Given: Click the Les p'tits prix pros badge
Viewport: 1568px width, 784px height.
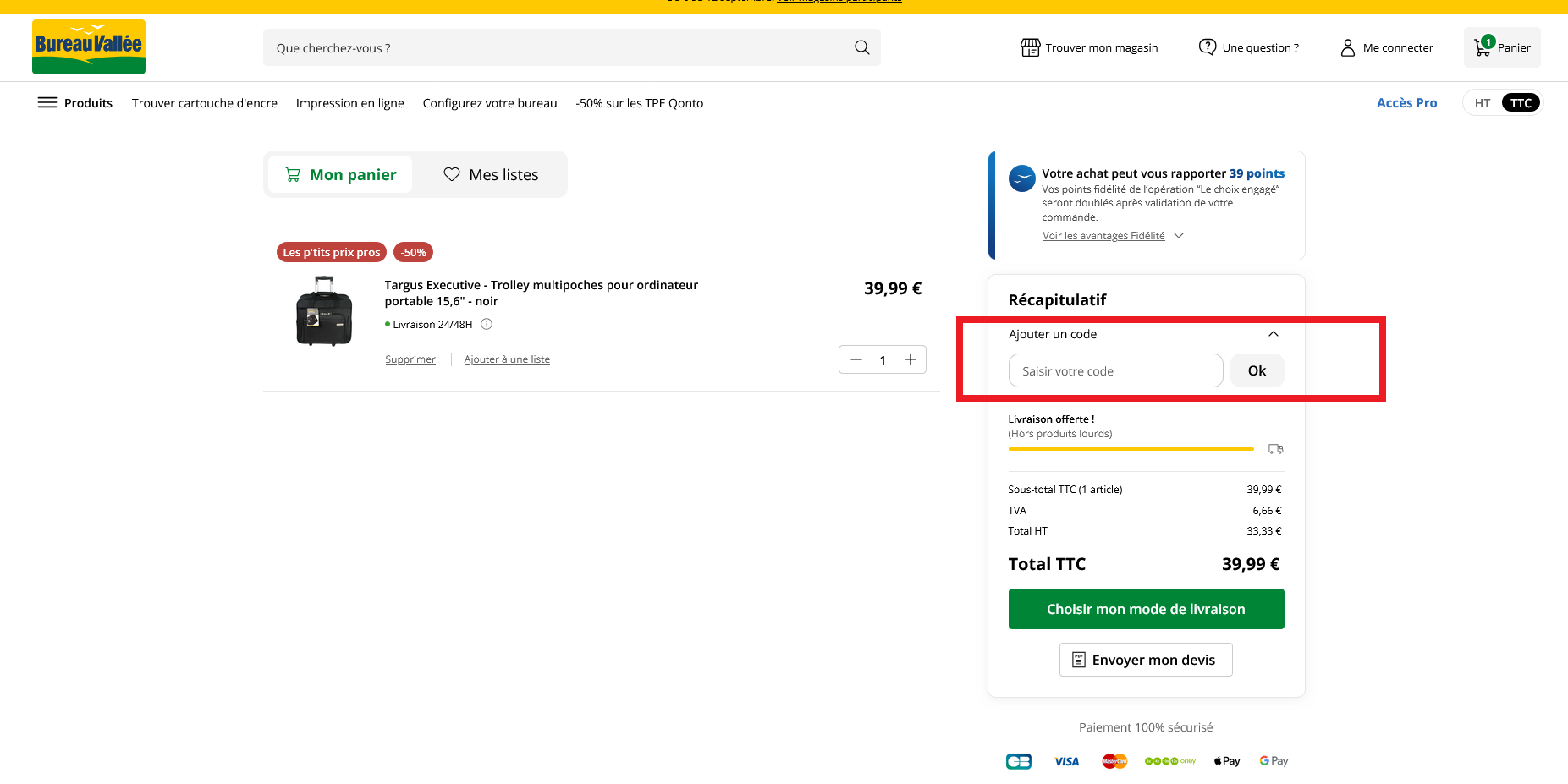Looking at the screenshot, I should pos(332,252).
